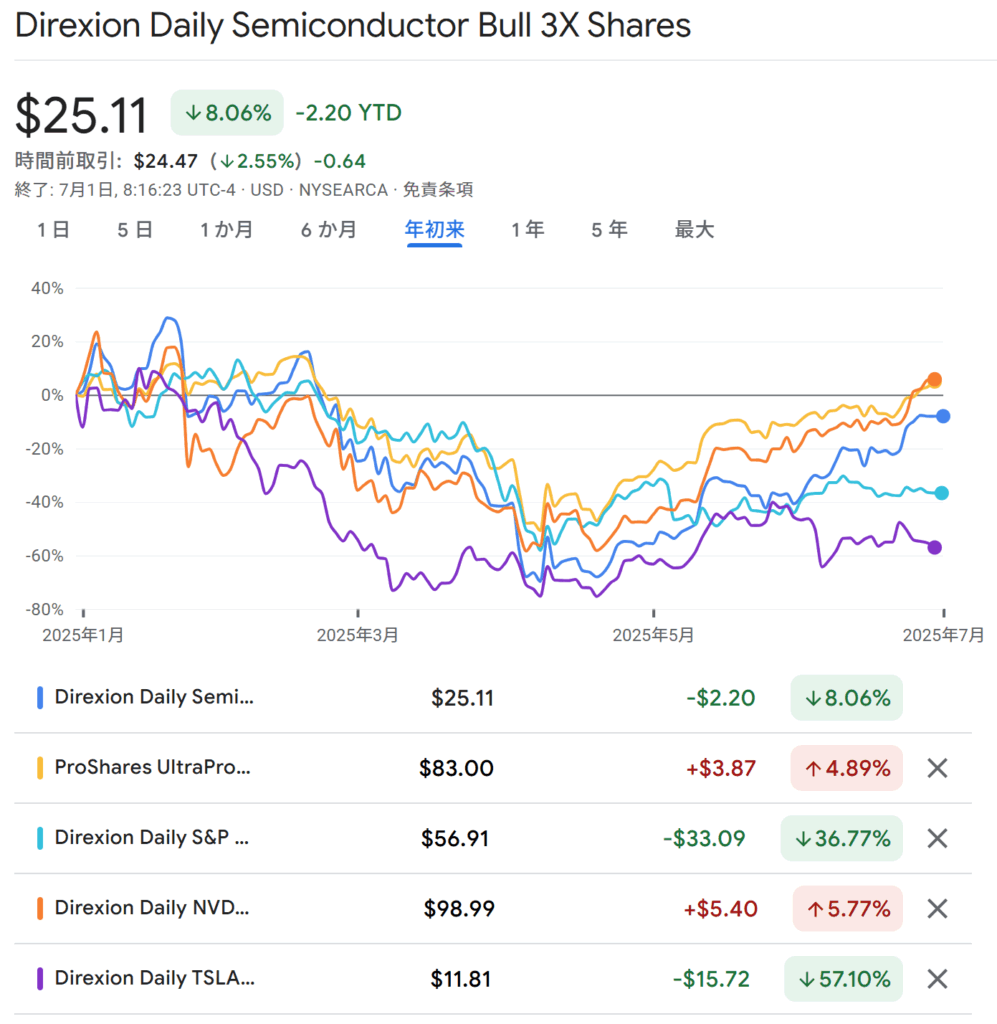The image size is (997, 1024).
Task: Show the 最大 maximum range tab
Action: pos(695,230)
